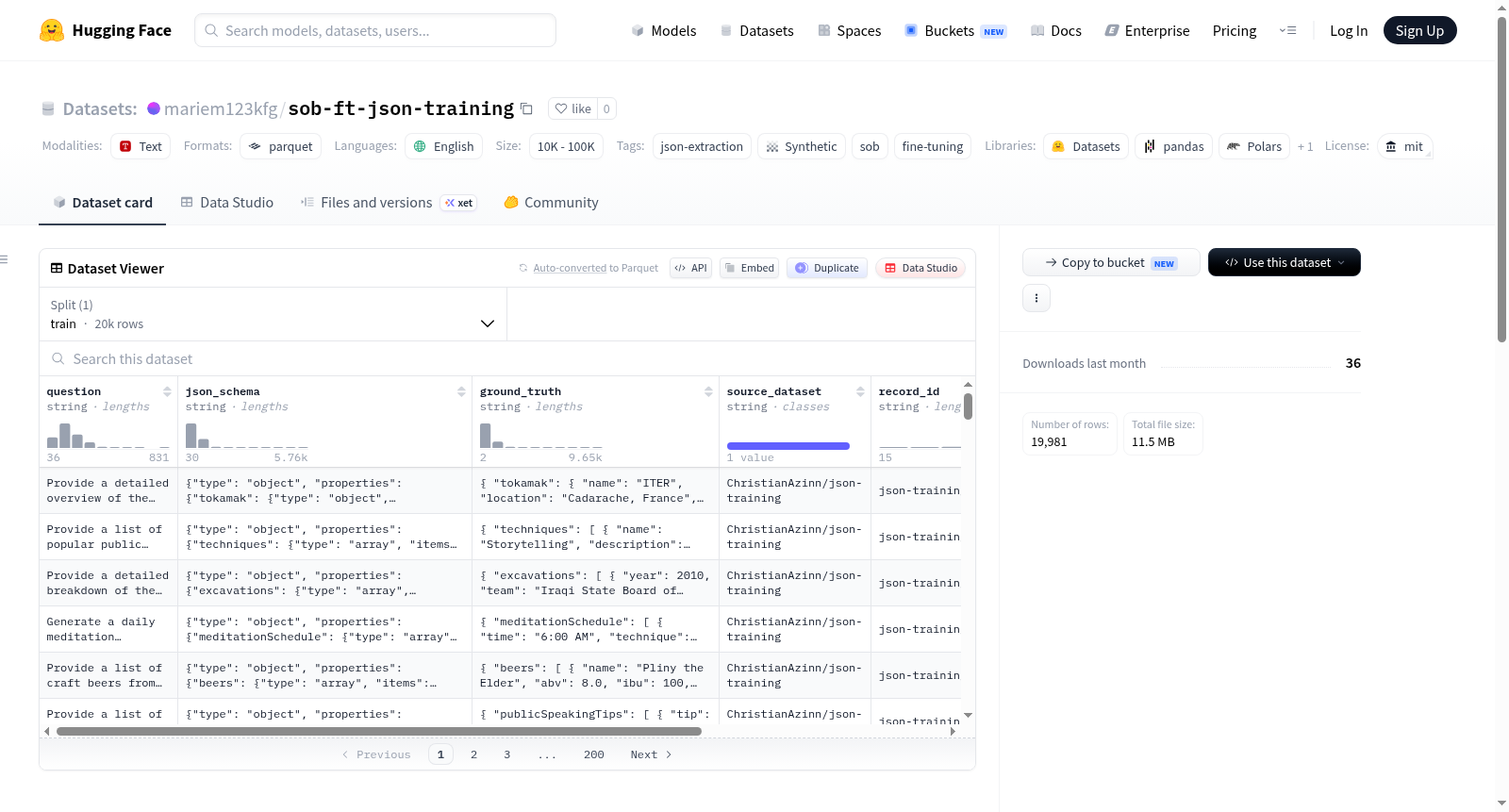Open the navigation overflow menu icon
The image size is (1509, 812).
pos(1287,30)
